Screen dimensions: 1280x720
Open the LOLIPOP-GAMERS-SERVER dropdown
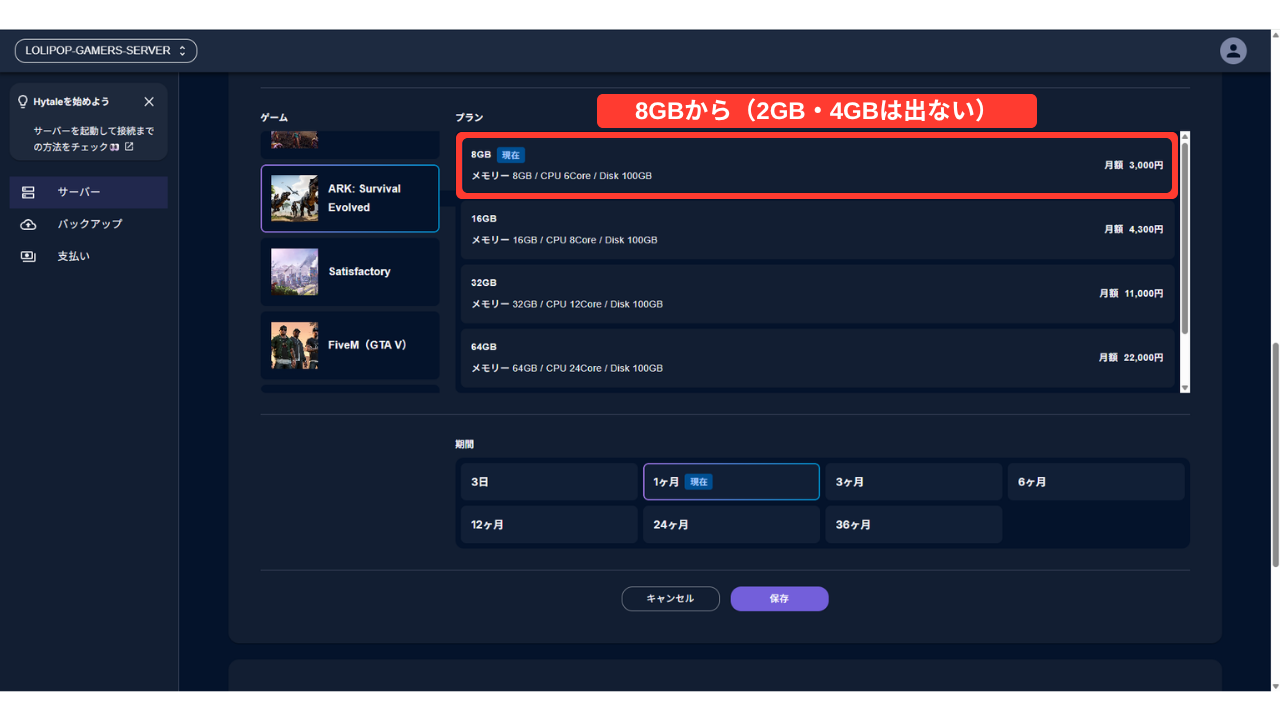[x=106, y=51]
